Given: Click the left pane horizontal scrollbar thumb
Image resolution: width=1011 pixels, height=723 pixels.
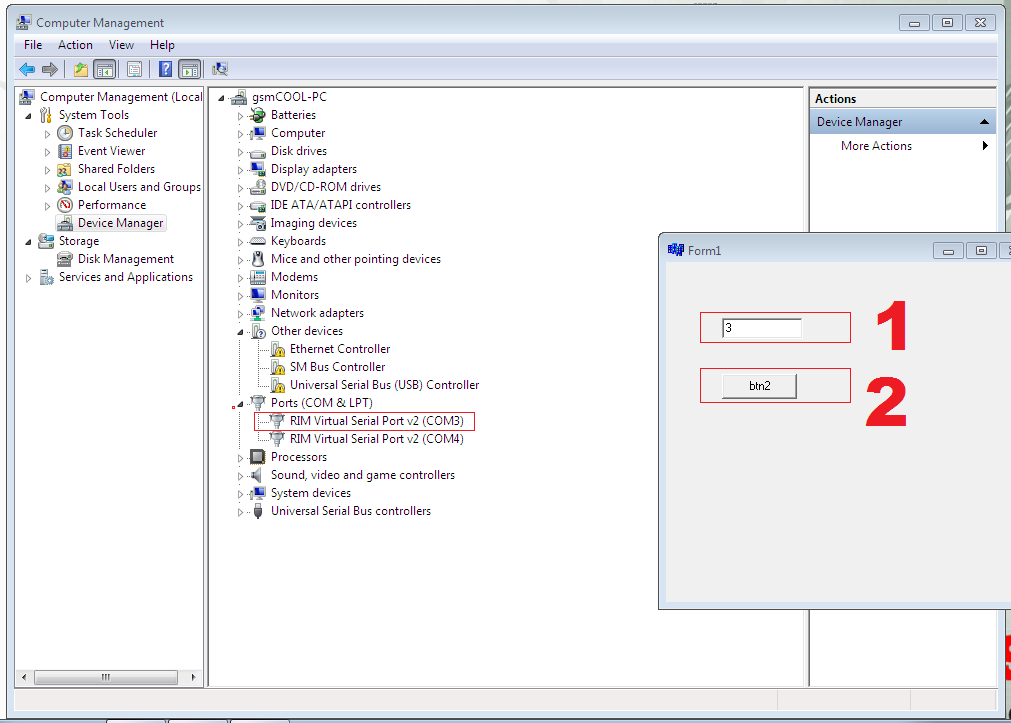Looking at the screenshot, I should pyautogui.click(x=106, y=677).
